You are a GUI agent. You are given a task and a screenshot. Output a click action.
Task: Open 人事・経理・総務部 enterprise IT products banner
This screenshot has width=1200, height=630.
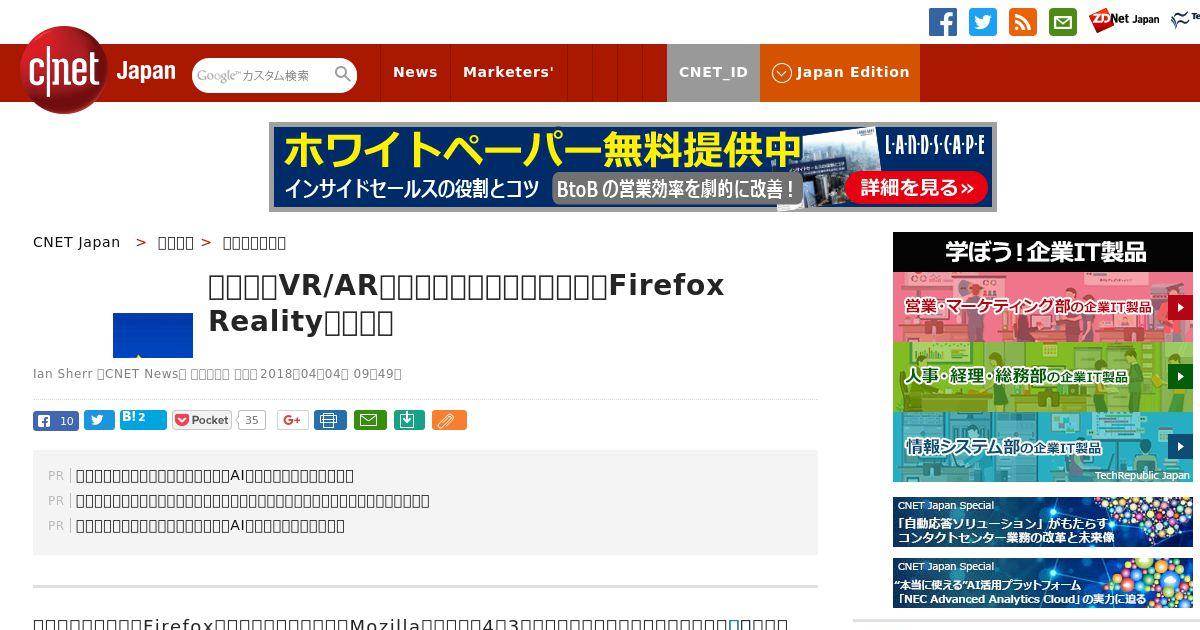[x=1043, y=377]
